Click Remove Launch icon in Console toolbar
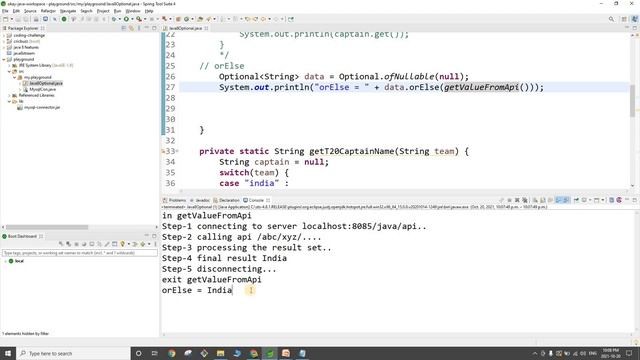Viewport: 640px width, 360px height. coord(517,200)
